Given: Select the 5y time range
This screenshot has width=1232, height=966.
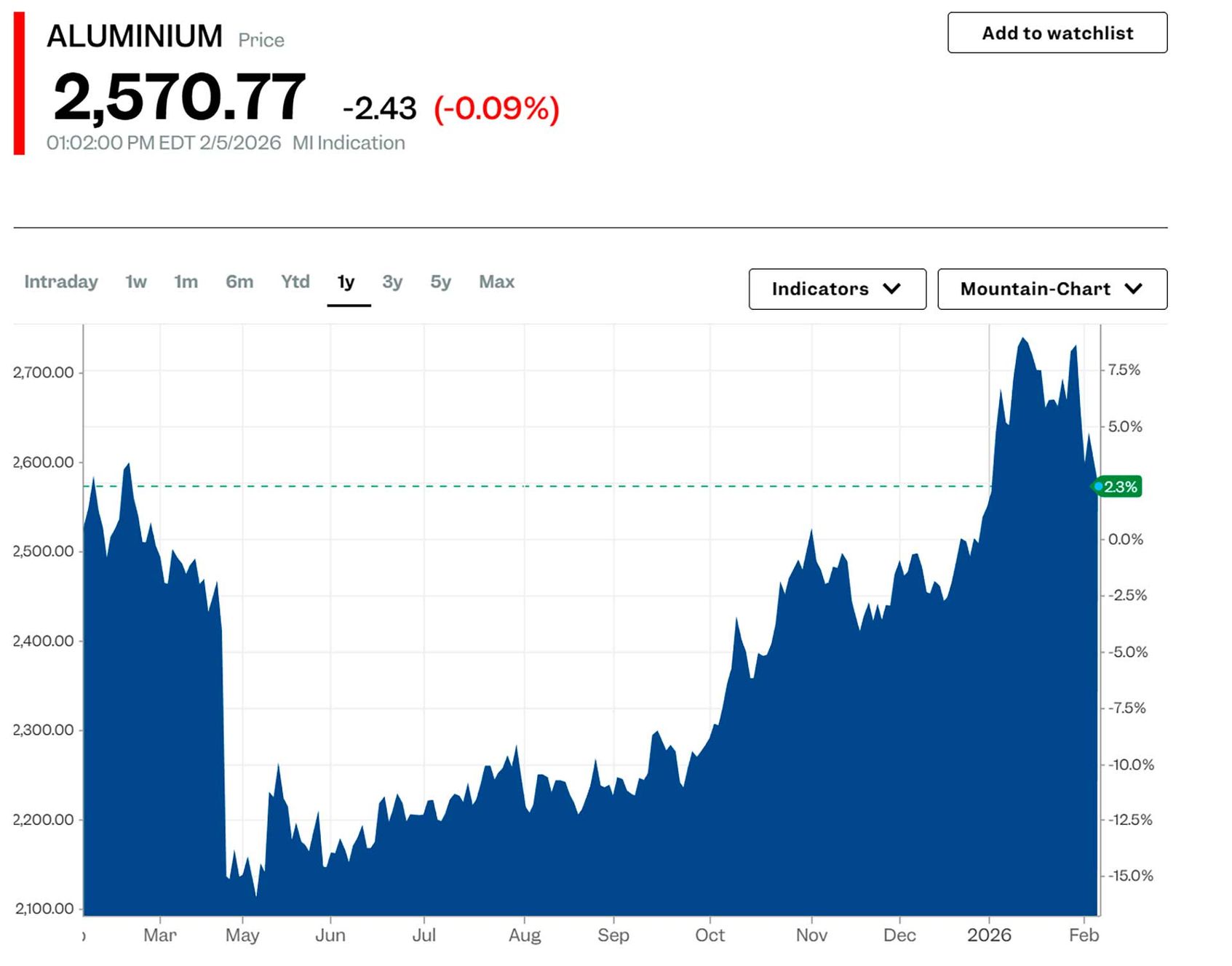Looking at the screenshot, I should tap(440, 282).
